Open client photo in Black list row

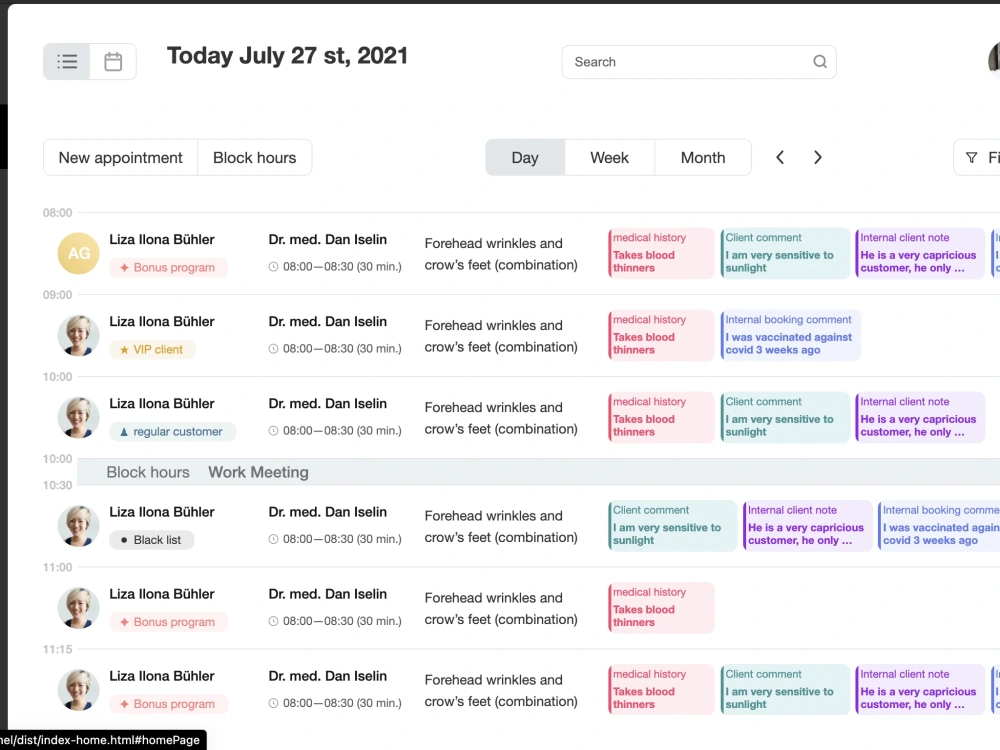(78, 526)
